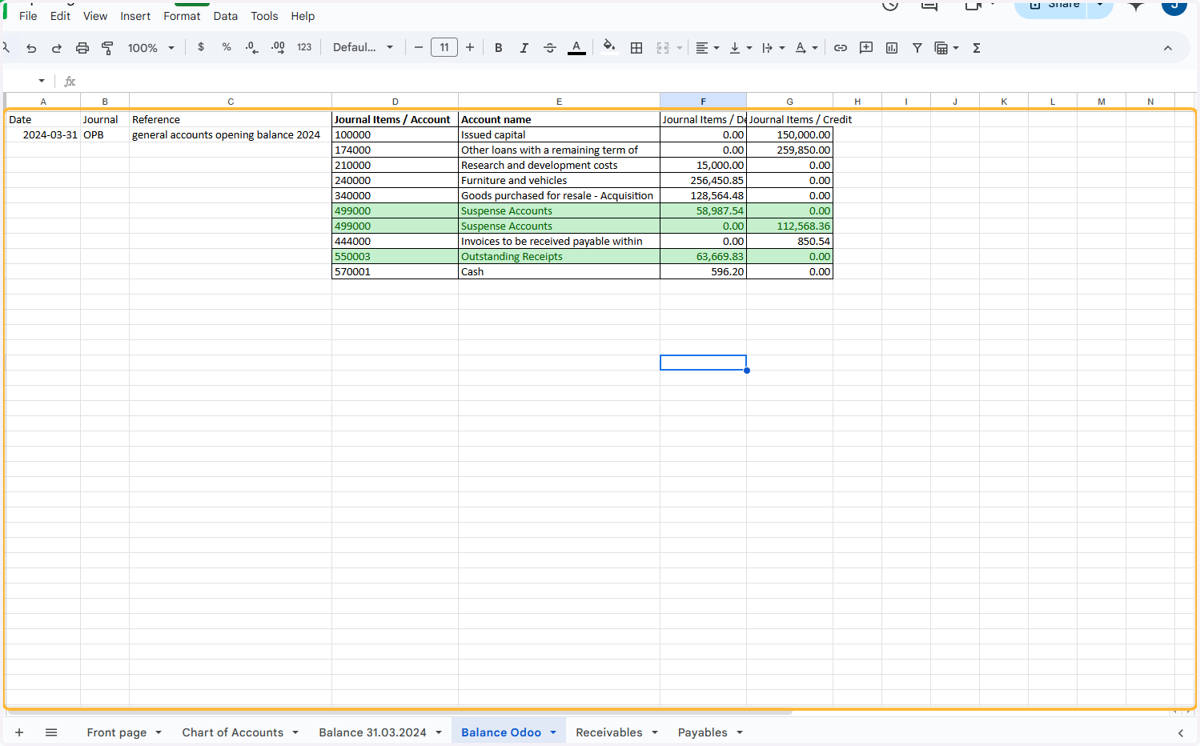
Task: Open the account avatar
Action: pos(1174,5)
